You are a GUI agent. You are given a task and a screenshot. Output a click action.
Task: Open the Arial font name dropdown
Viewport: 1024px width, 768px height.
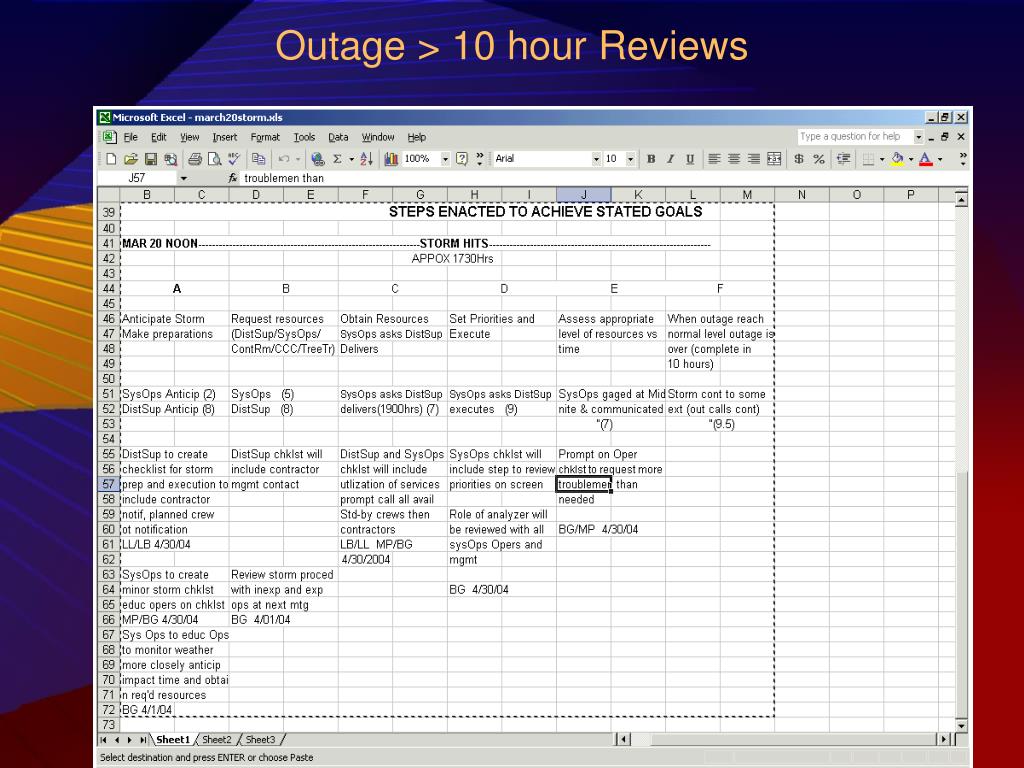pos(596,159)
